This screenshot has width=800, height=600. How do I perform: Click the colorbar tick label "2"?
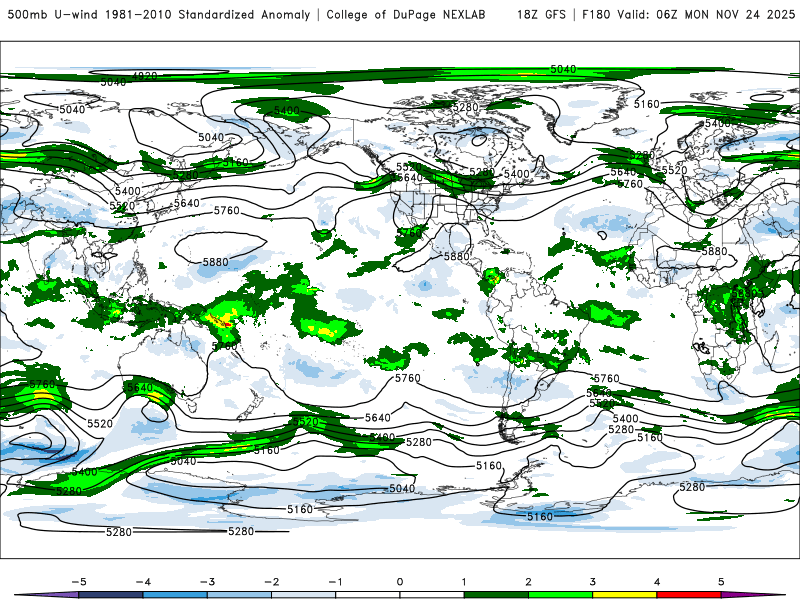(x=528, y=582)
